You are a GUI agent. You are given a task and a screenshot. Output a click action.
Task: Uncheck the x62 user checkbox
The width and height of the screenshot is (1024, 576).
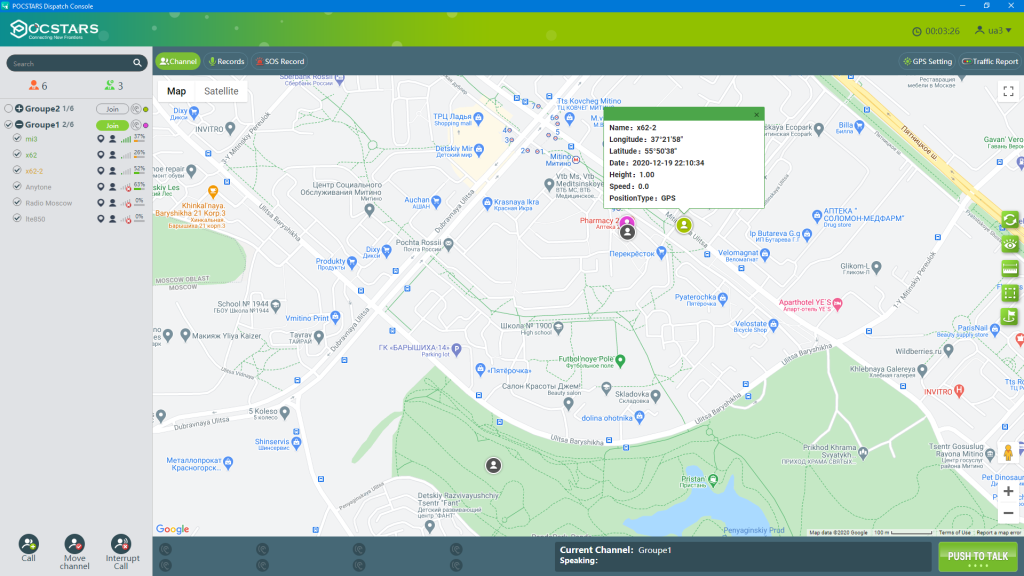point(17,155)
